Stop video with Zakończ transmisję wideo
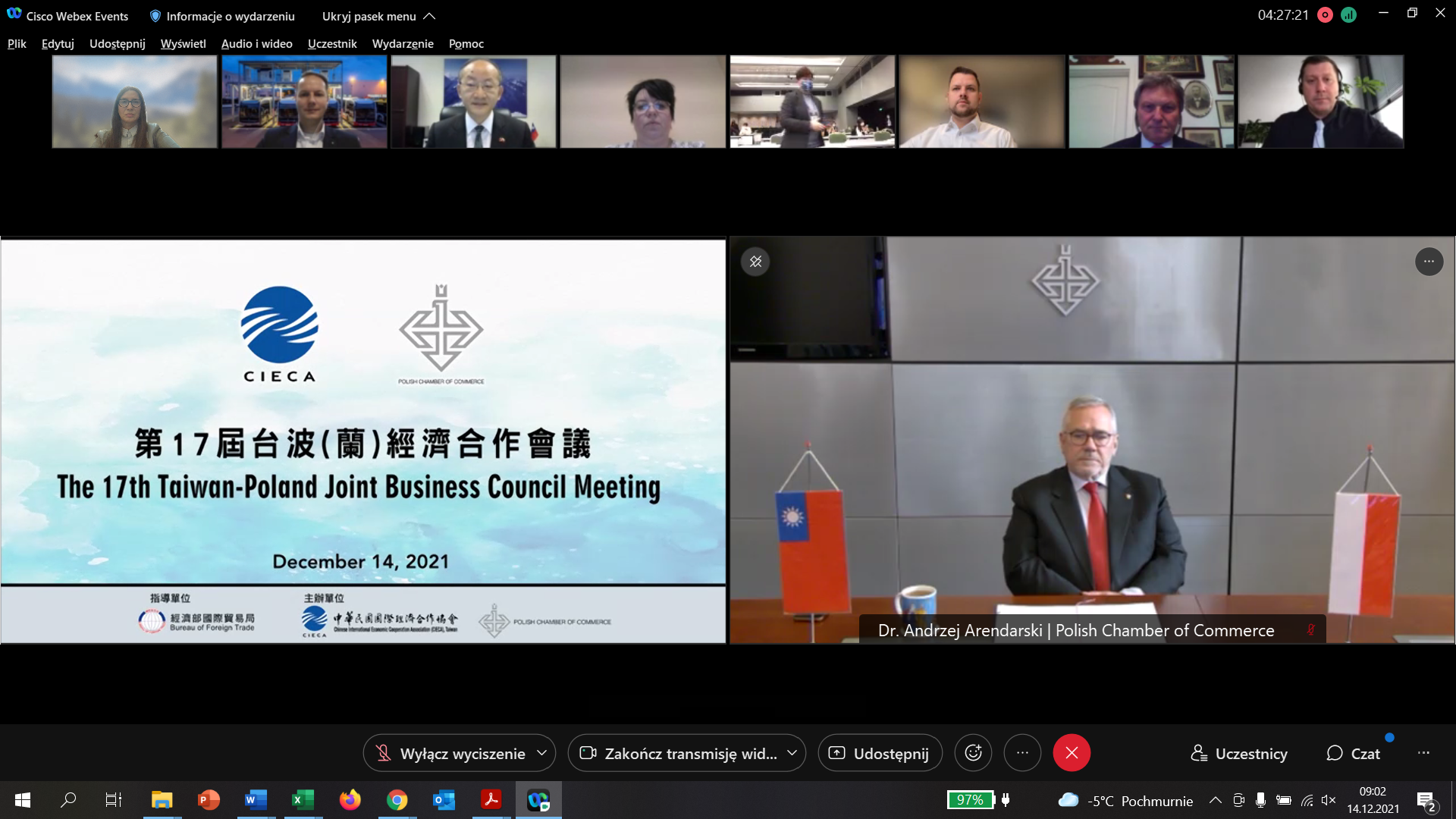This screenshot has width=1456, height=819. pos(679,753)
